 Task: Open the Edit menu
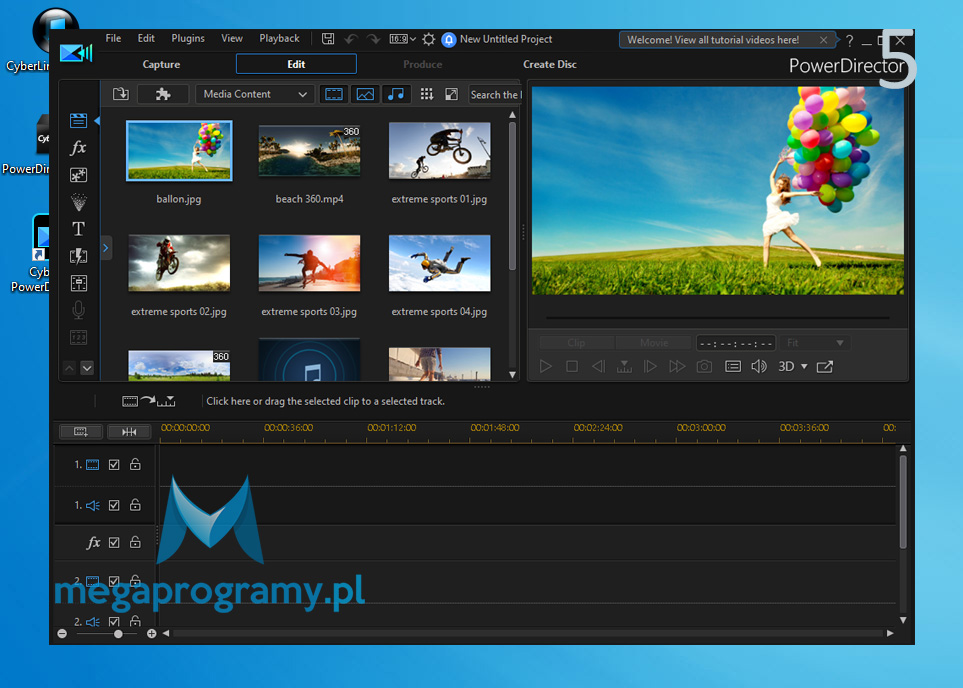[x=146, y=38]
